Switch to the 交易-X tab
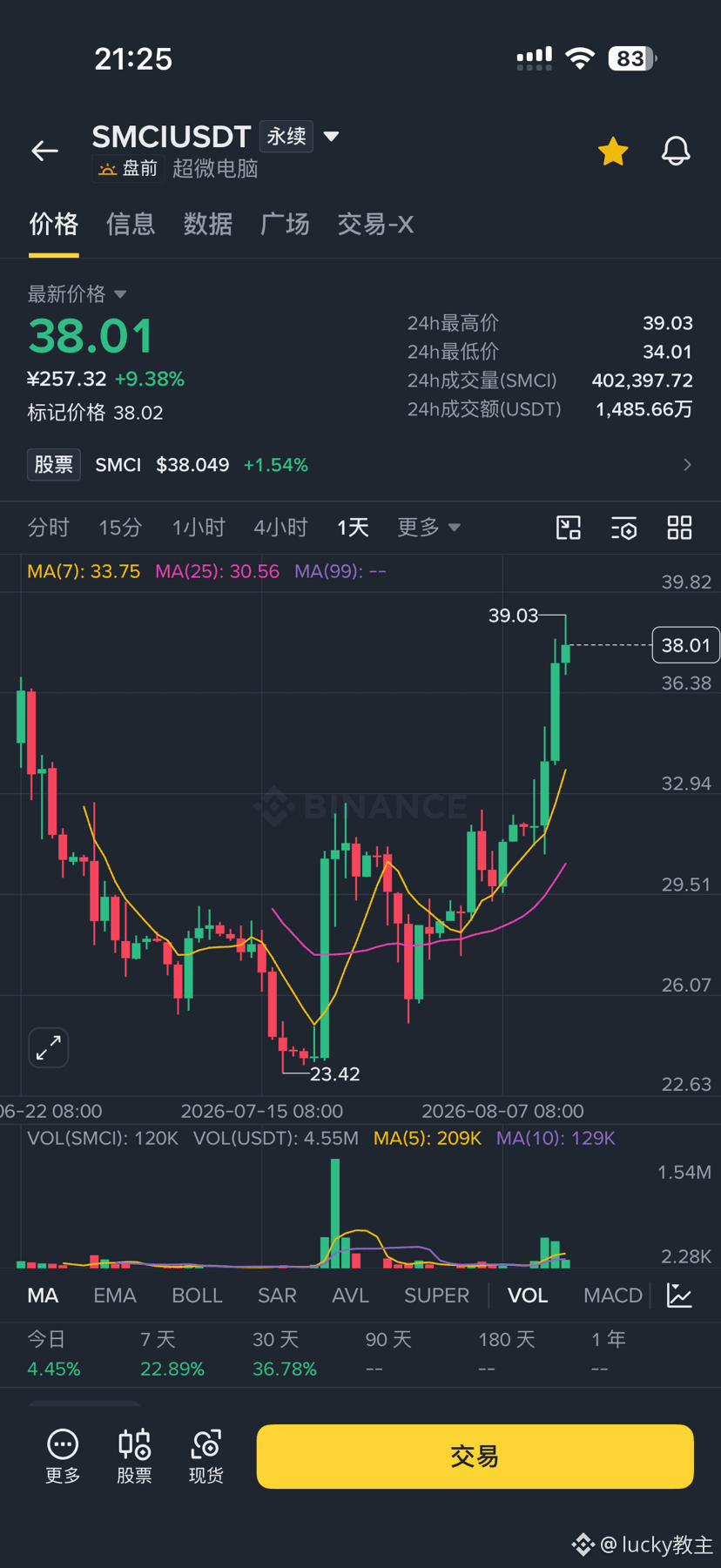The height and width of the screenshot is (1568, 721). [375, 225]
